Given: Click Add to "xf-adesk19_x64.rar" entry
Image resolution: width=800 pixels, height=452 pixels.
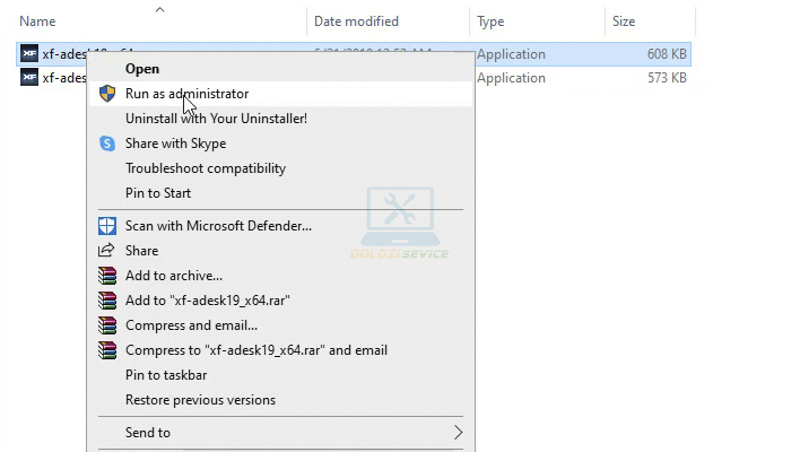Looking at the screenshot, I should tap(208, 301).
